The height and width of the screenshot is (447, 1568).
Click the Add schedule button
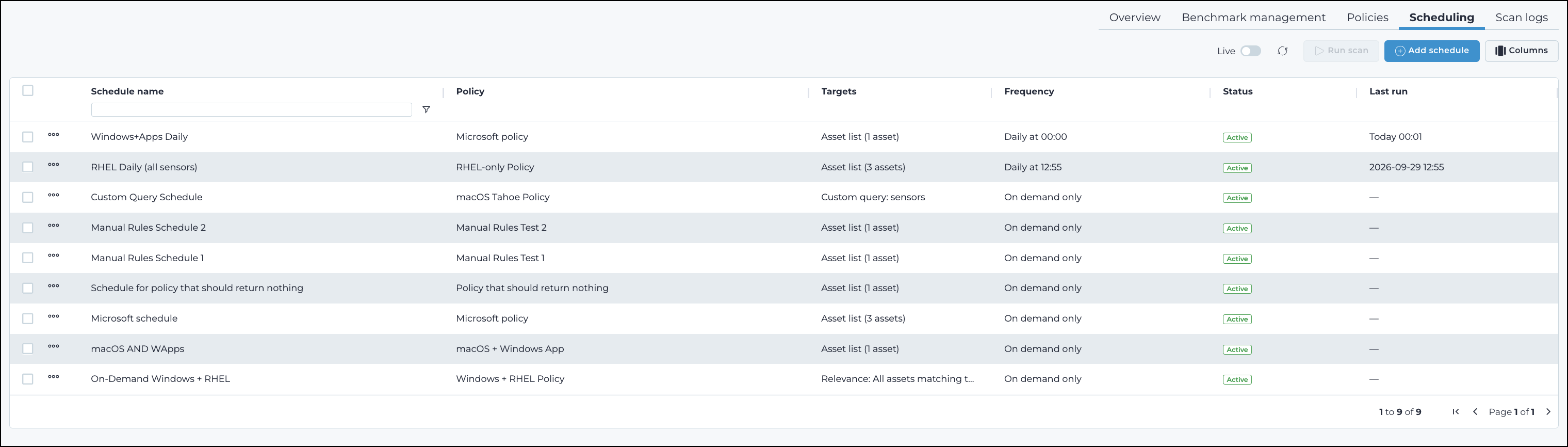(x=1432, y=51)
